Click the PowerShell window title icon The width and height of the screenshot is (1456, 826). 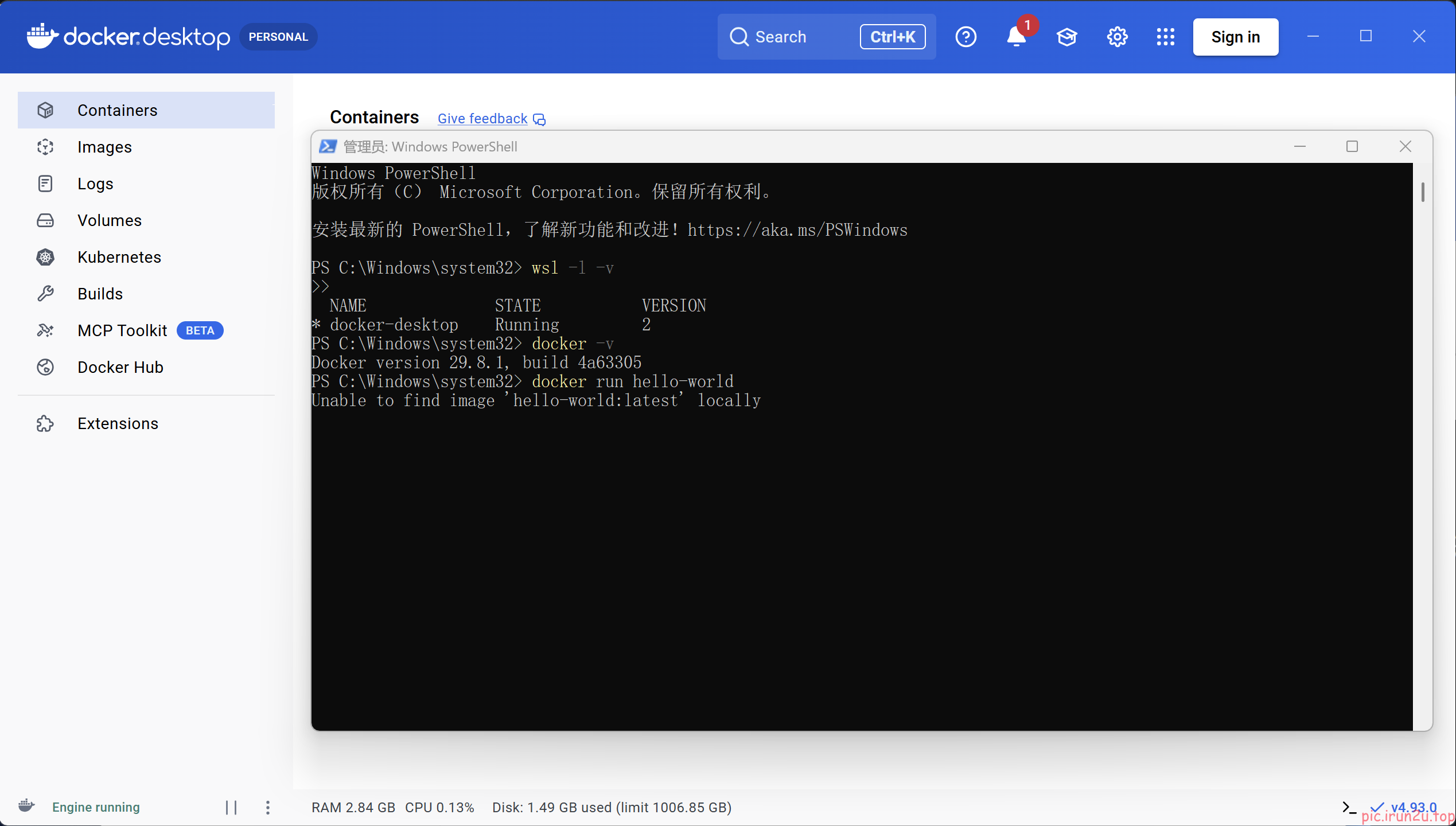tap(328, 146)
